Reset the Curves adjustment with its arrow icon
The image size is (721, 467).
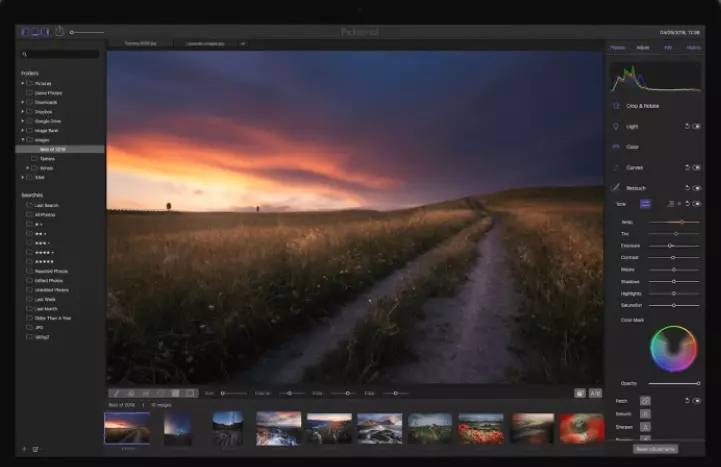pyautogui.click(x=687, y=168)
